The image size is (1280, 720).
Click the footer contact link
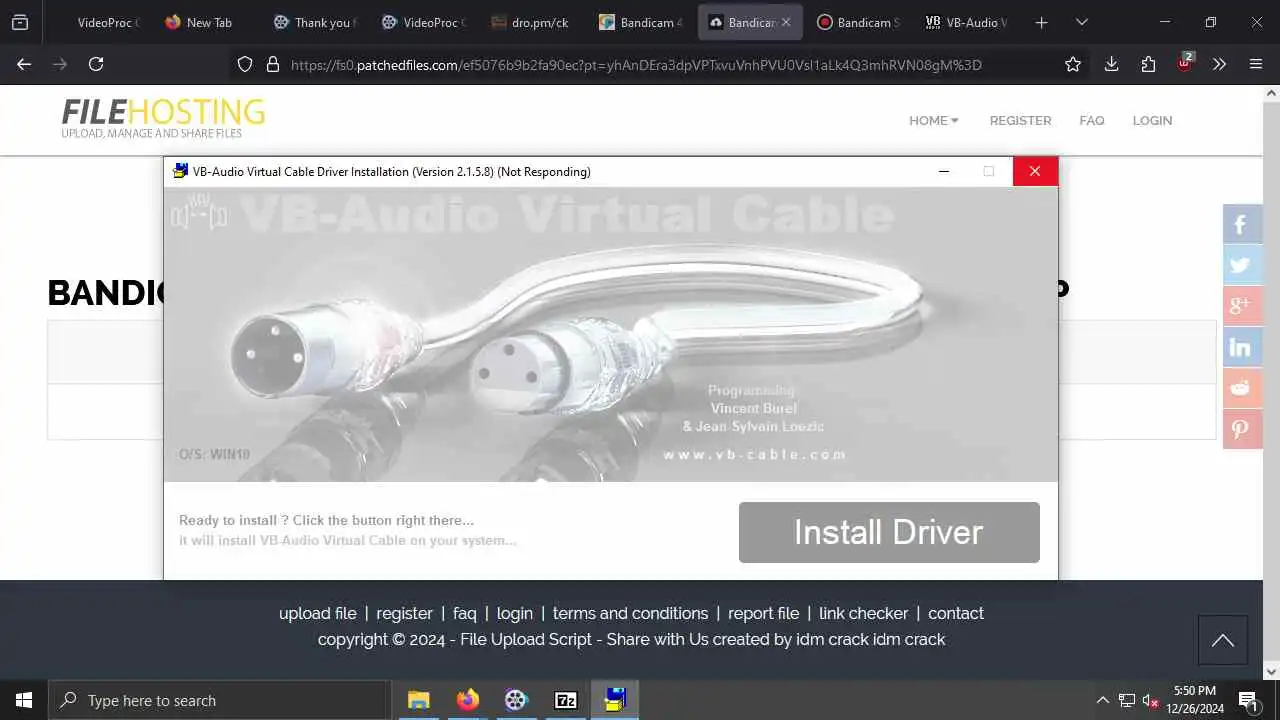point(955,613)
